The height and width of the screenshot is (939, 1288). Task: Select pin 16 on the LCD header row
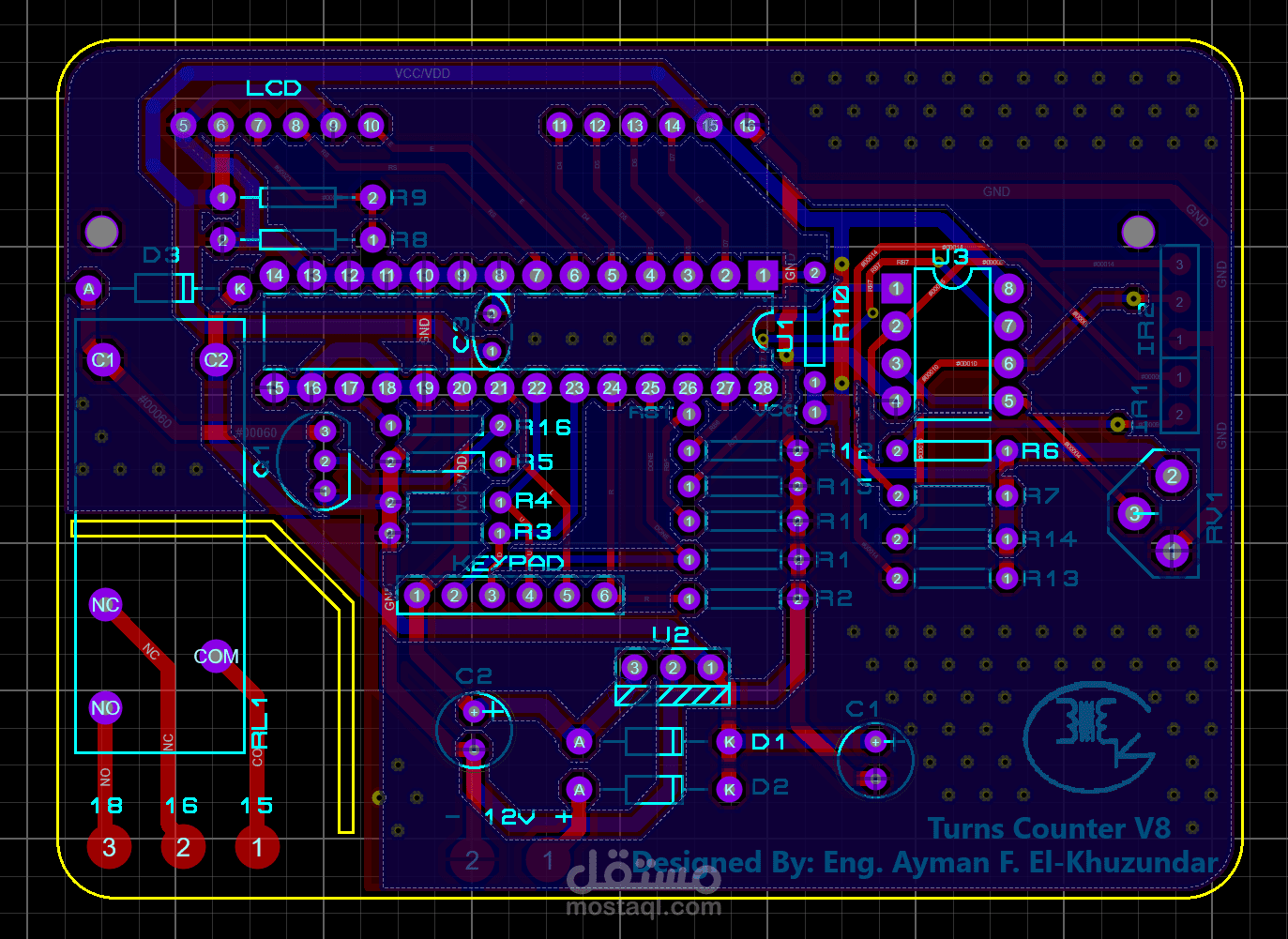point(747,125)
